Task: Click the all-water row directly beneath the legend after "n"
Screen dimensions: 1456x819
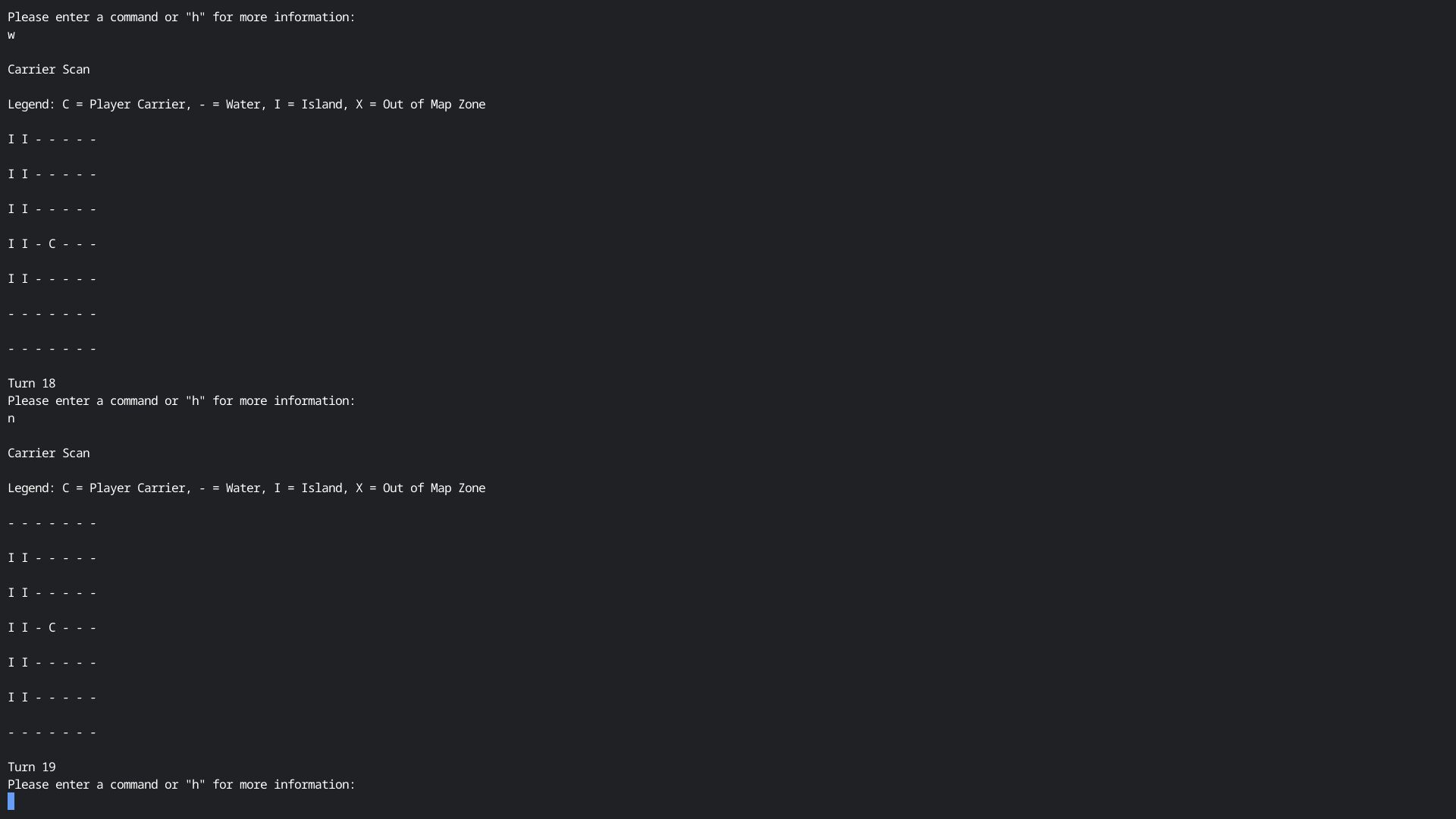Action: point(52,523)
